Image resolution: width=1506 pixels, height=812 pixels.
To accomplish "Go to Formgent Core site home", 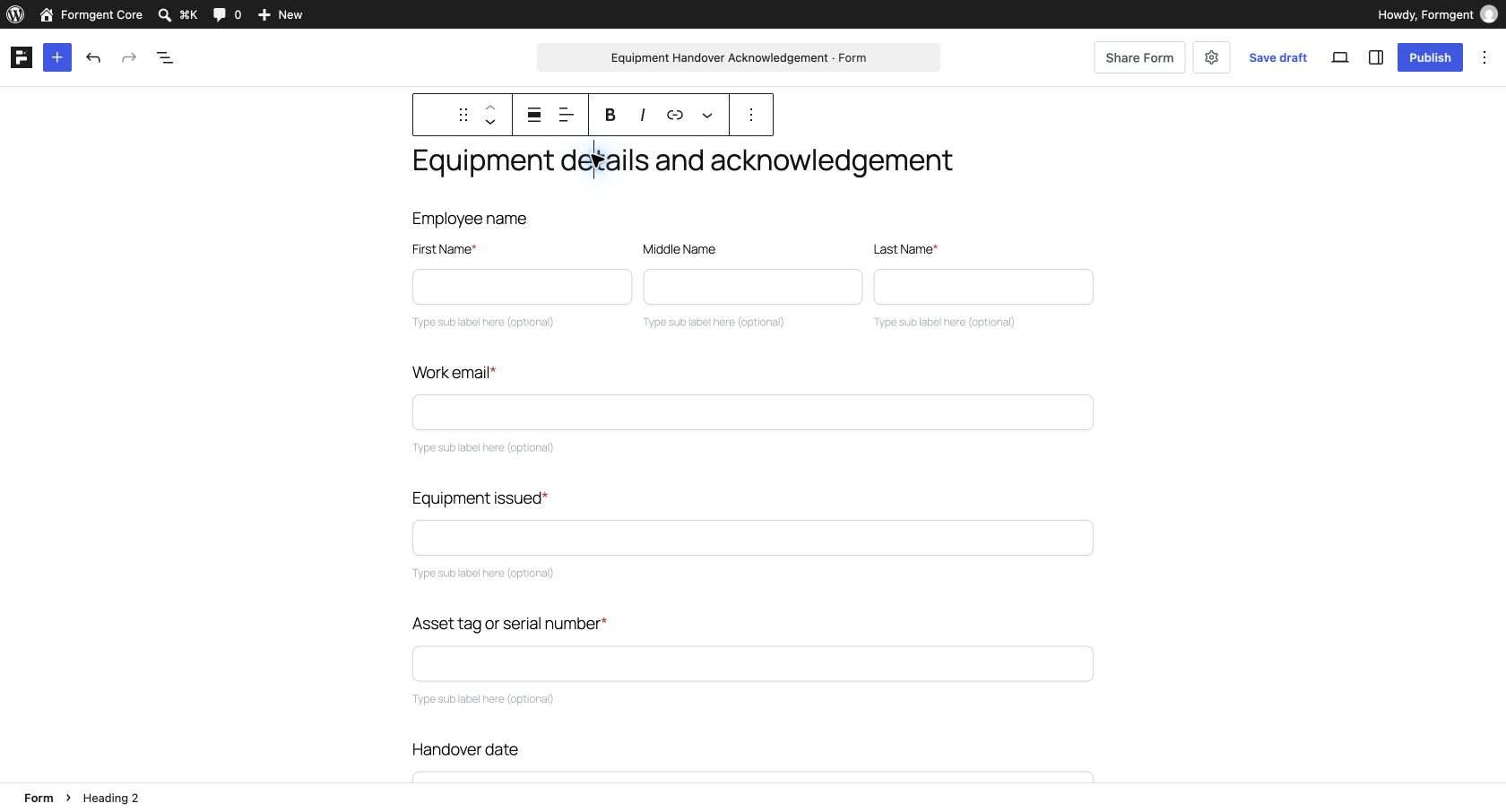I will pos(91,14).
